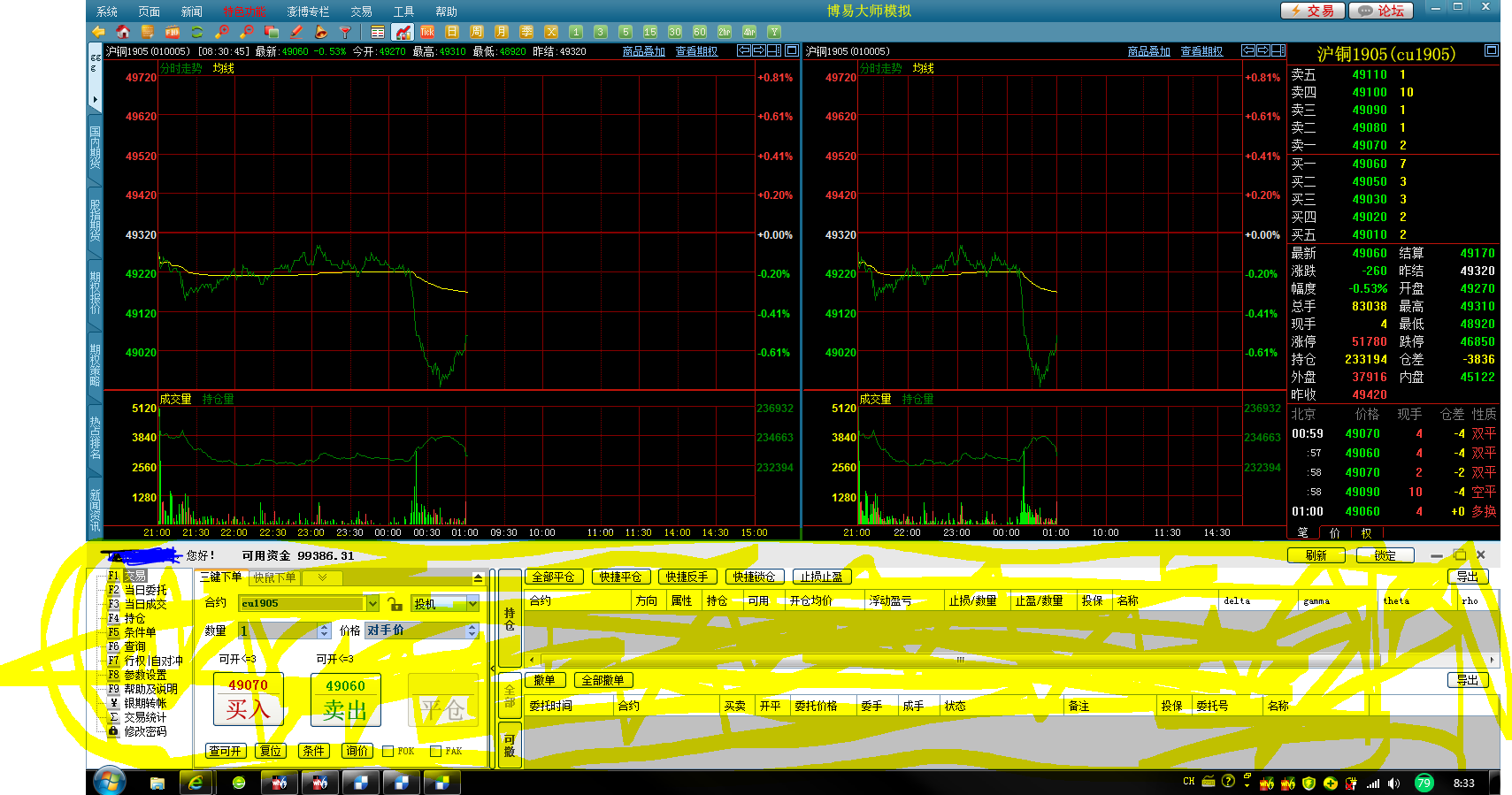Enable the FAK checkbox
The height and width of the screenshot is (795, 1512).
(435, 751)
